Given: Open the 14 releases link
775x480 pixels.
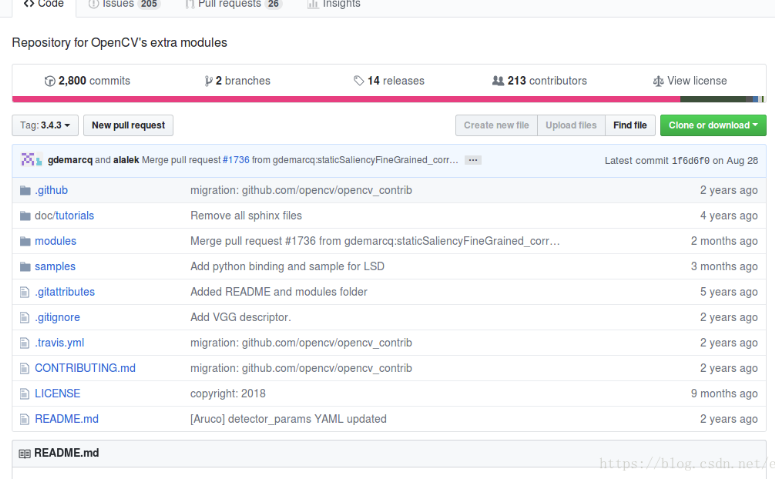Looking at the screenshot, I should [389, 81].
